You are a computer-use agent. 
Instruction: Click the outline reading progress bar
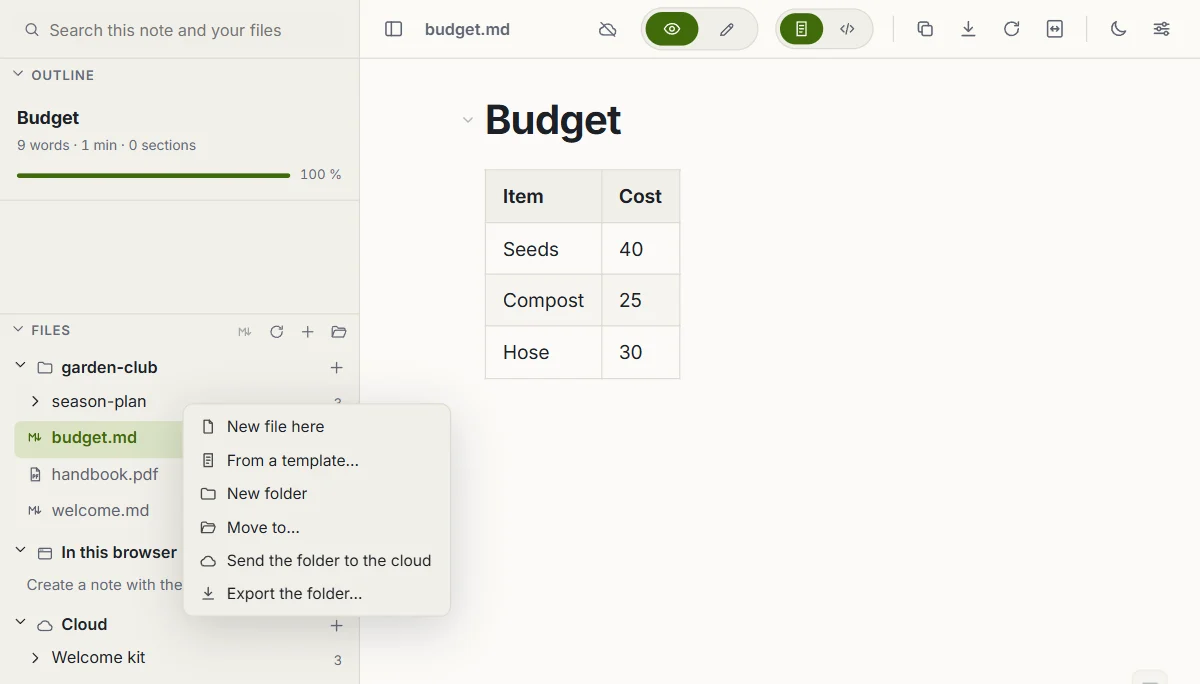pyautogui.click(x=153, y=175)
